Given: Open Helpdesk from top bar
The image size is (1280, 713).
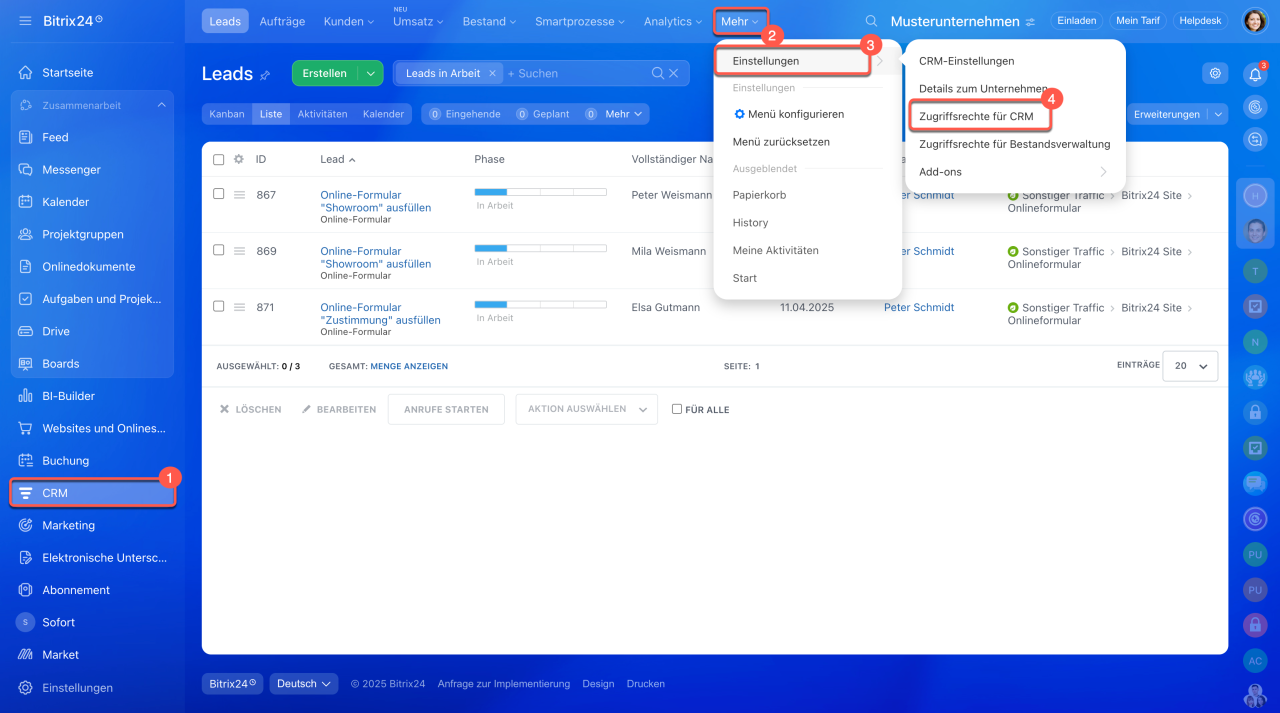Looking at the screenshot, I should (1202, 21).
